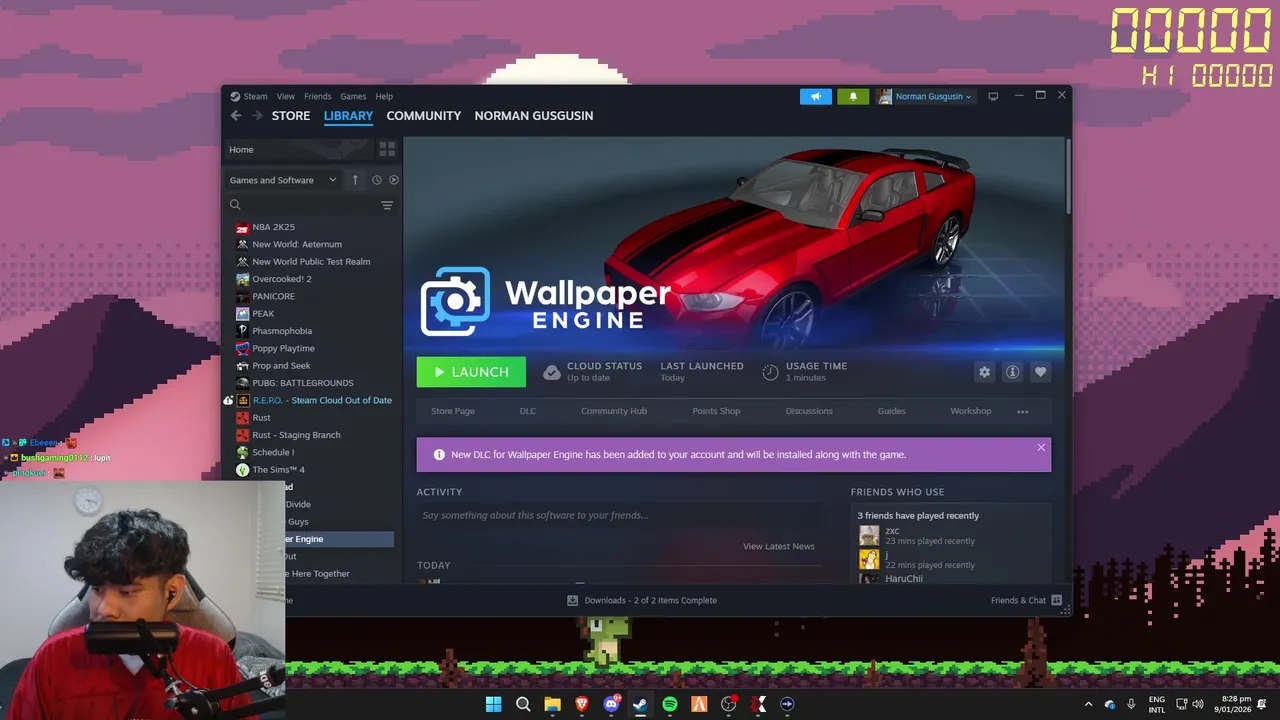Open the Games menu
This screenshot has width=1280, height=720.
353,96
